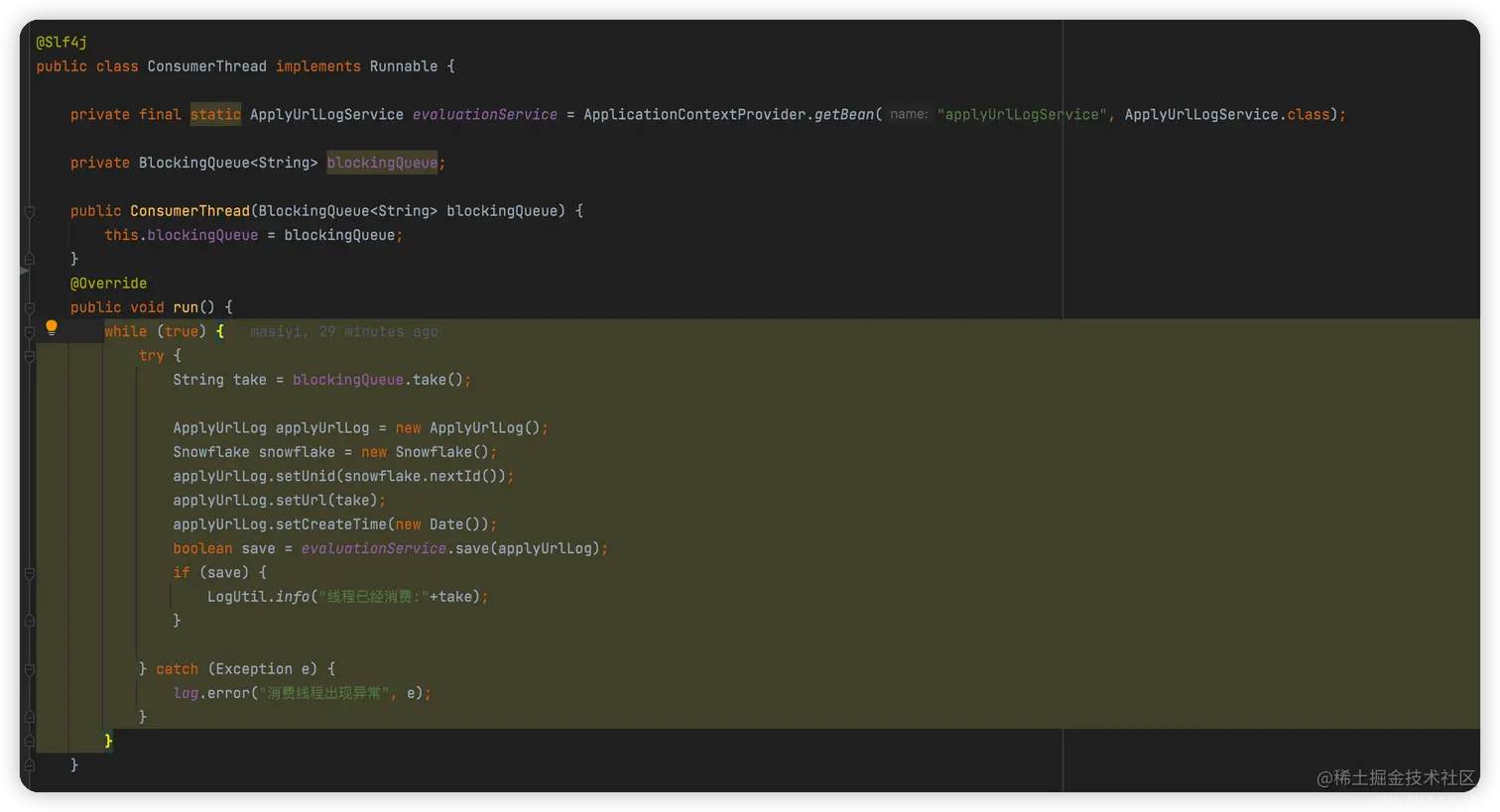Click evaluationService in the save call line
Image resolution: width=1500 pixels, height=812 pixels.
pos(374,548)
